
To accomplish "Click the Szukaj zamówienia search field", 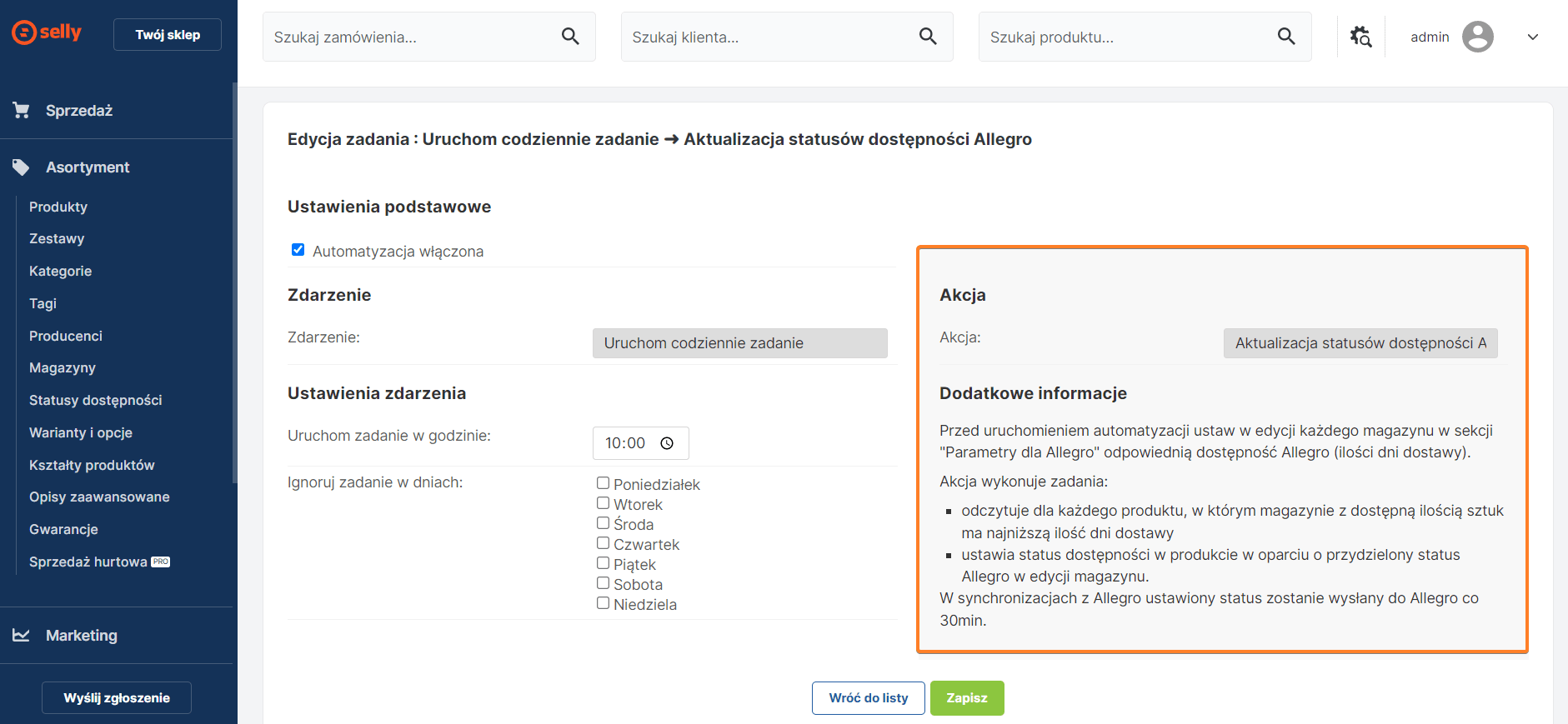I will pos(413,37).
